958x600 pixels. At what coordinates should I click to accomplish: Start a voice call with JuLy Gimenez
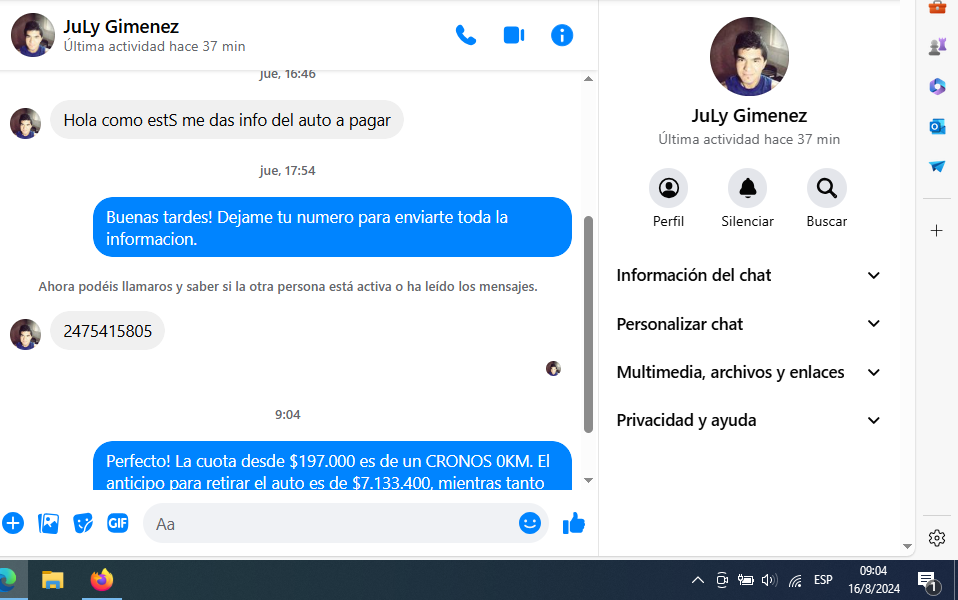tap(466, 35)
